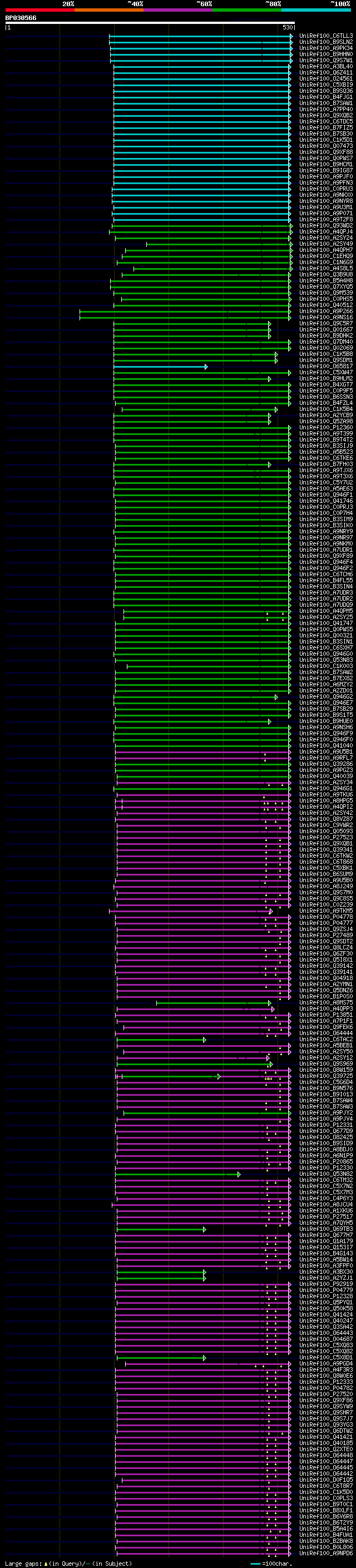Viewport: 356px width, 1568px height.
Task: Click label UniRef100_C6SXH7
Action: click(x=326, y=647)
